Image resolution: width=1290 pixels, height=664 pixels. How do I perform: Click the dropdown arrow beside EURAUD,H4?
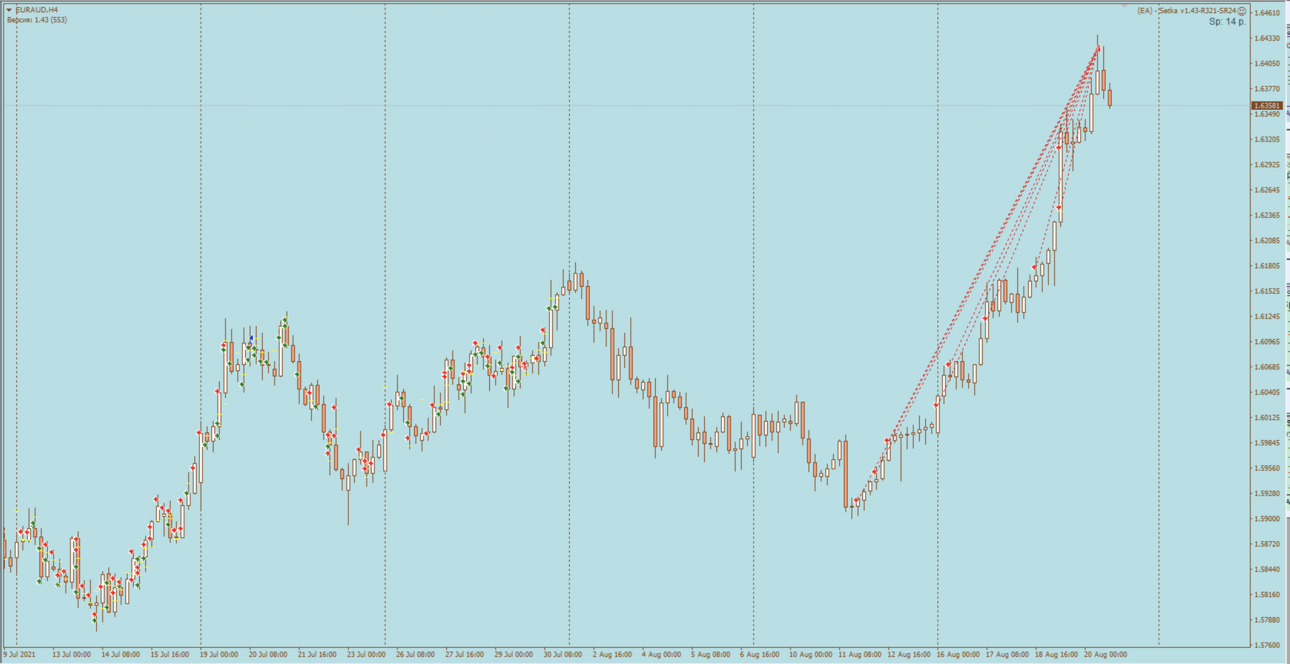9,10
